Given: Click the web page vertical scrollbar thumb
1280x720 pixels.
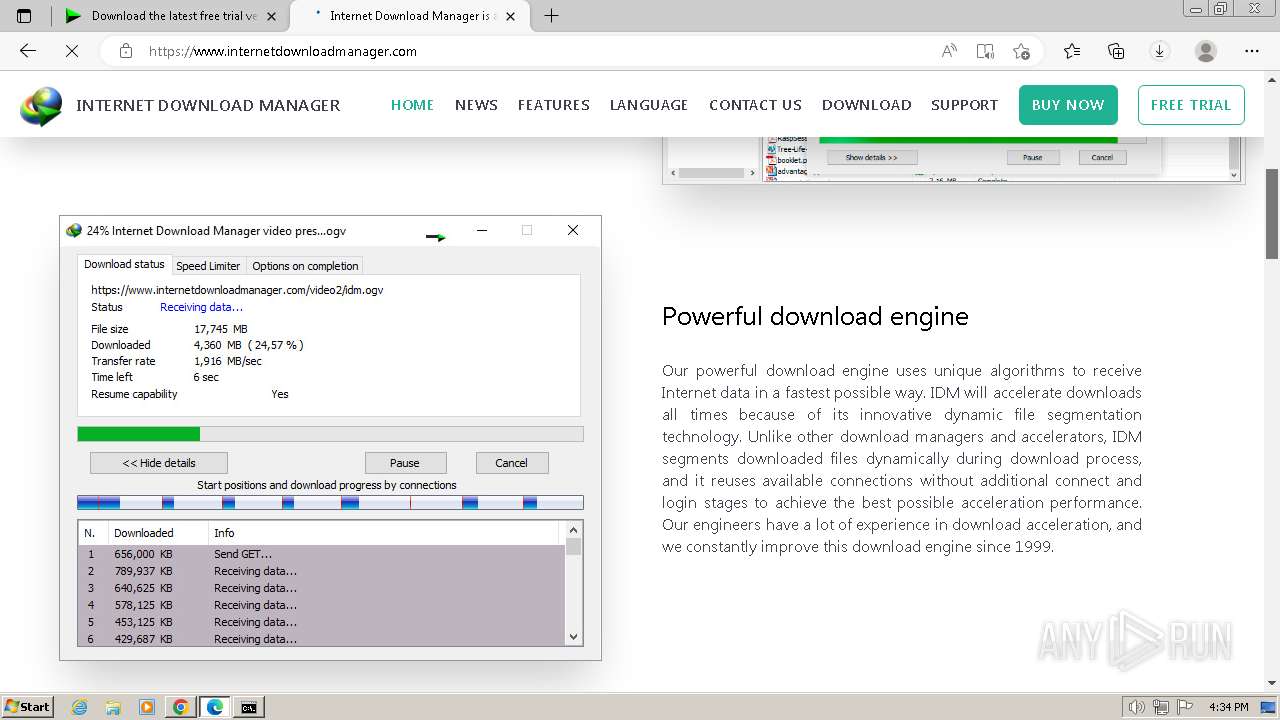Looking at the screenshot, I should click(x=1272, y=213).
